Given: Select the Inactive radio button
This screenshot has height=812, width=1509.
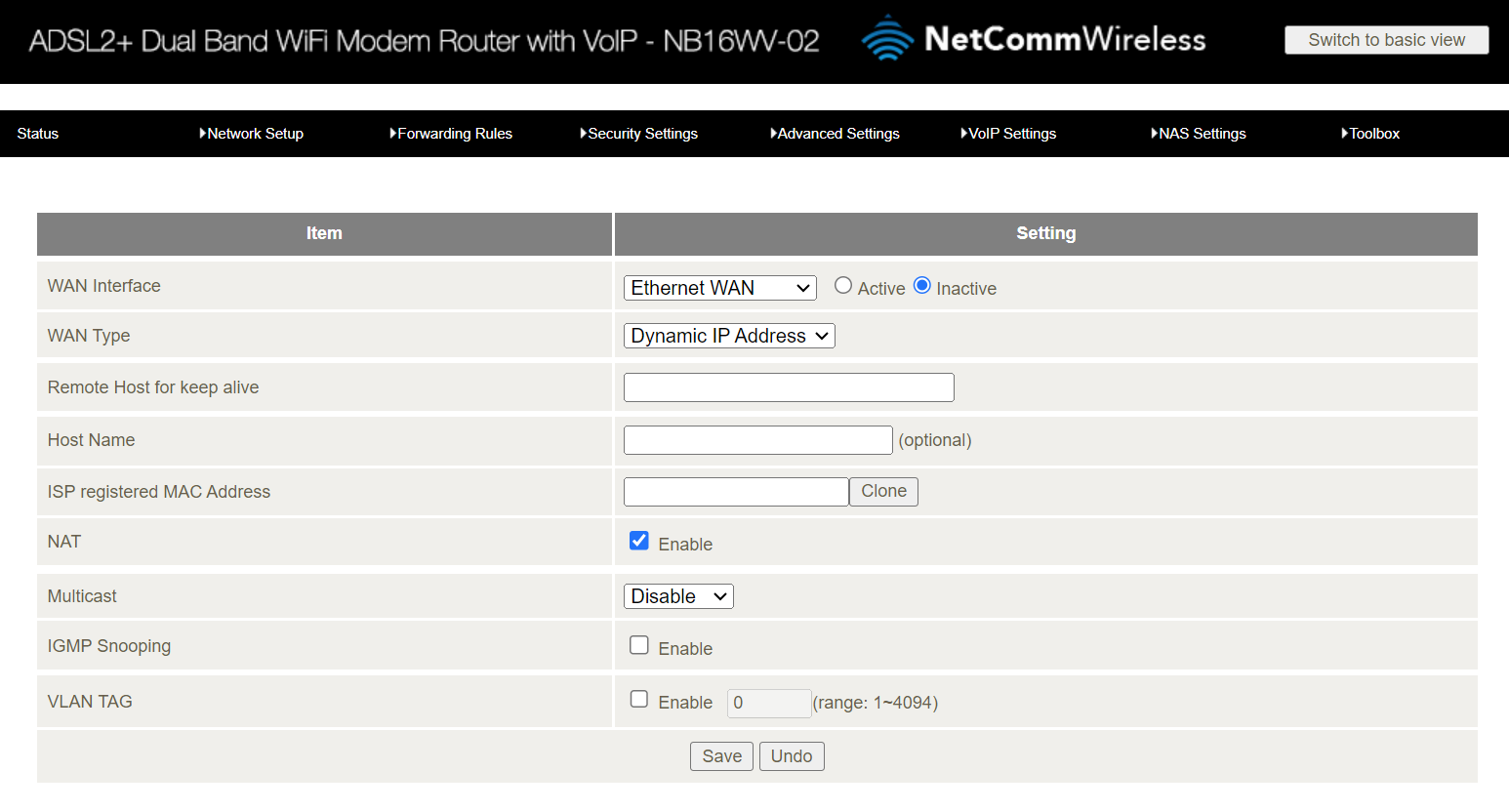Looking at the screenshot, I should pyautogui.click(x=922, y=286).
